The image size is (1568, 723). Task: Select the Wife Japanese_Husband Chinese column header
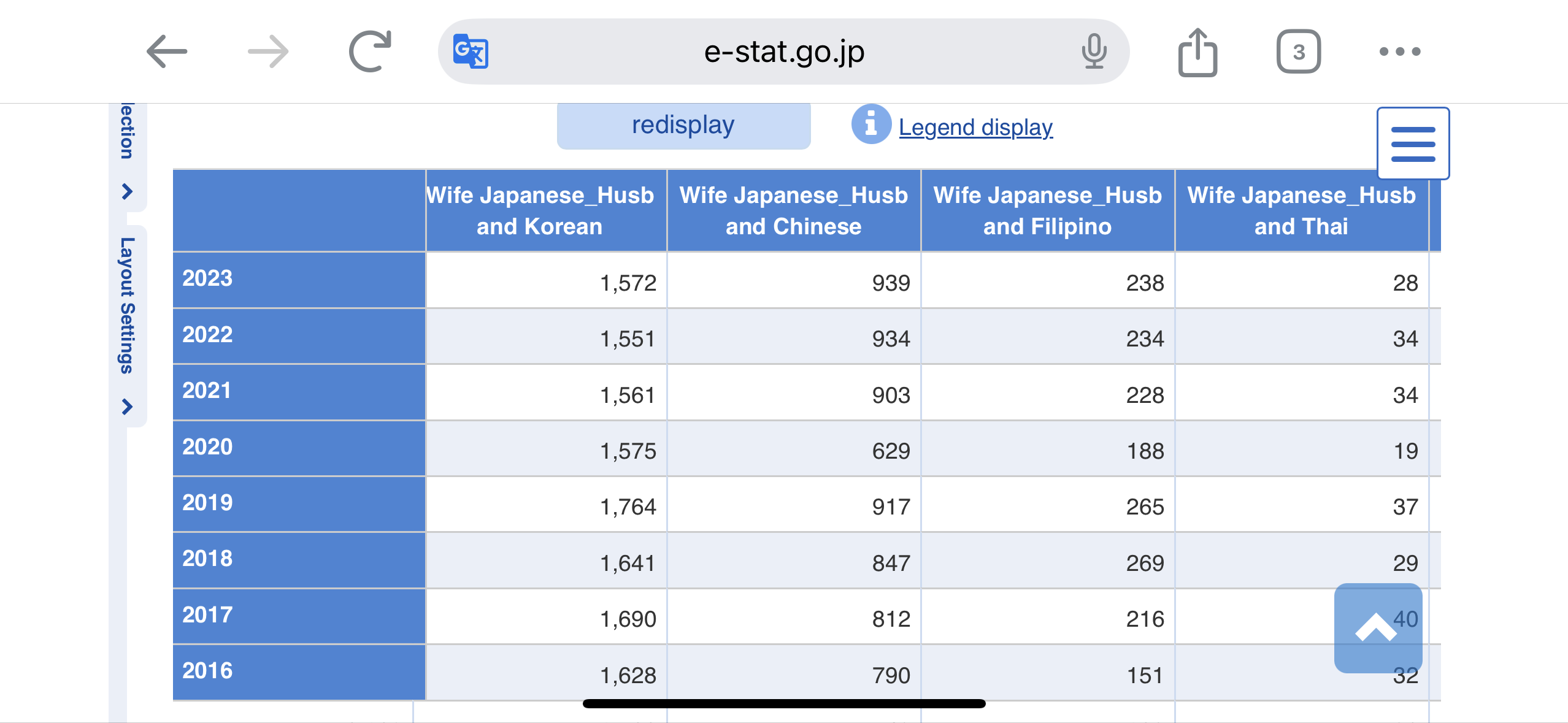pyautogui.click(x=794, y=210)
